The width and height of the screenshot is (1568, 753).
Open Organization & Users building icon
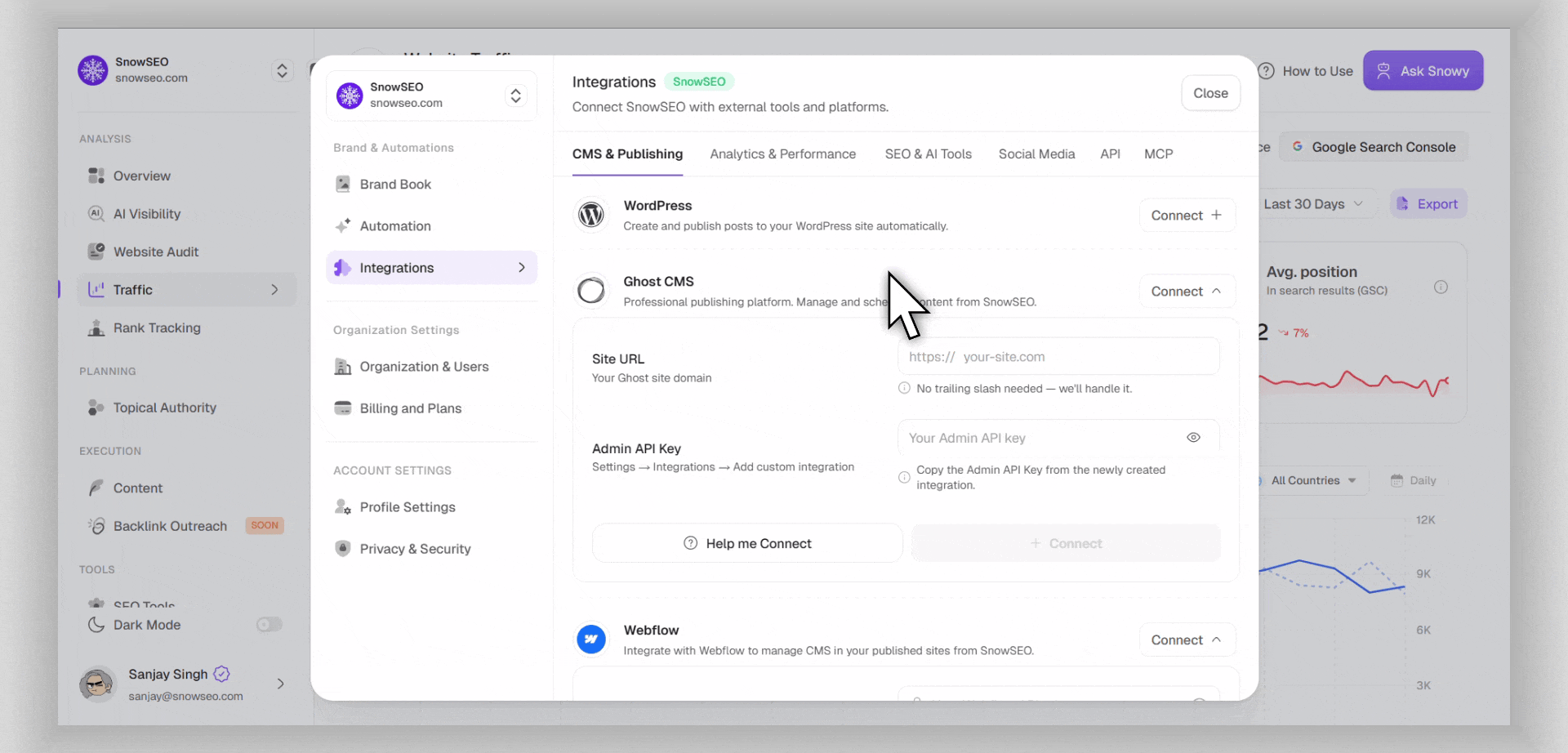(343, 367)
